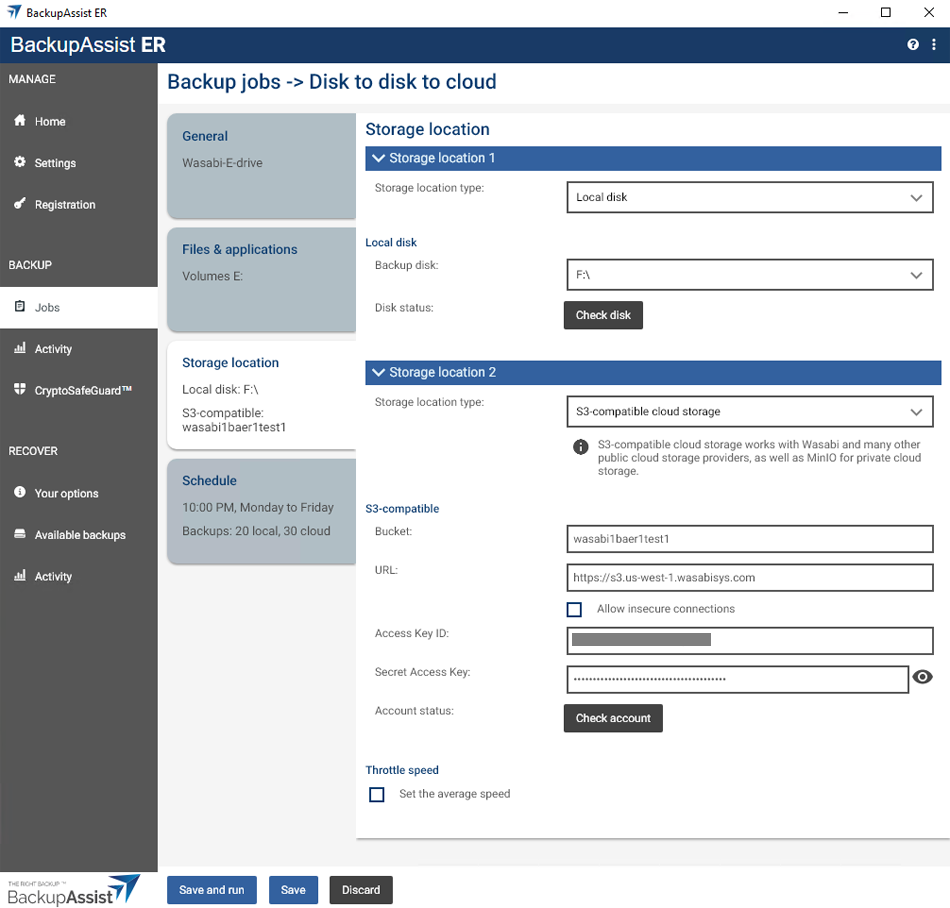Click the Check disk button
The height and width of the screenshot is (908, 950).
pos(603,315)
